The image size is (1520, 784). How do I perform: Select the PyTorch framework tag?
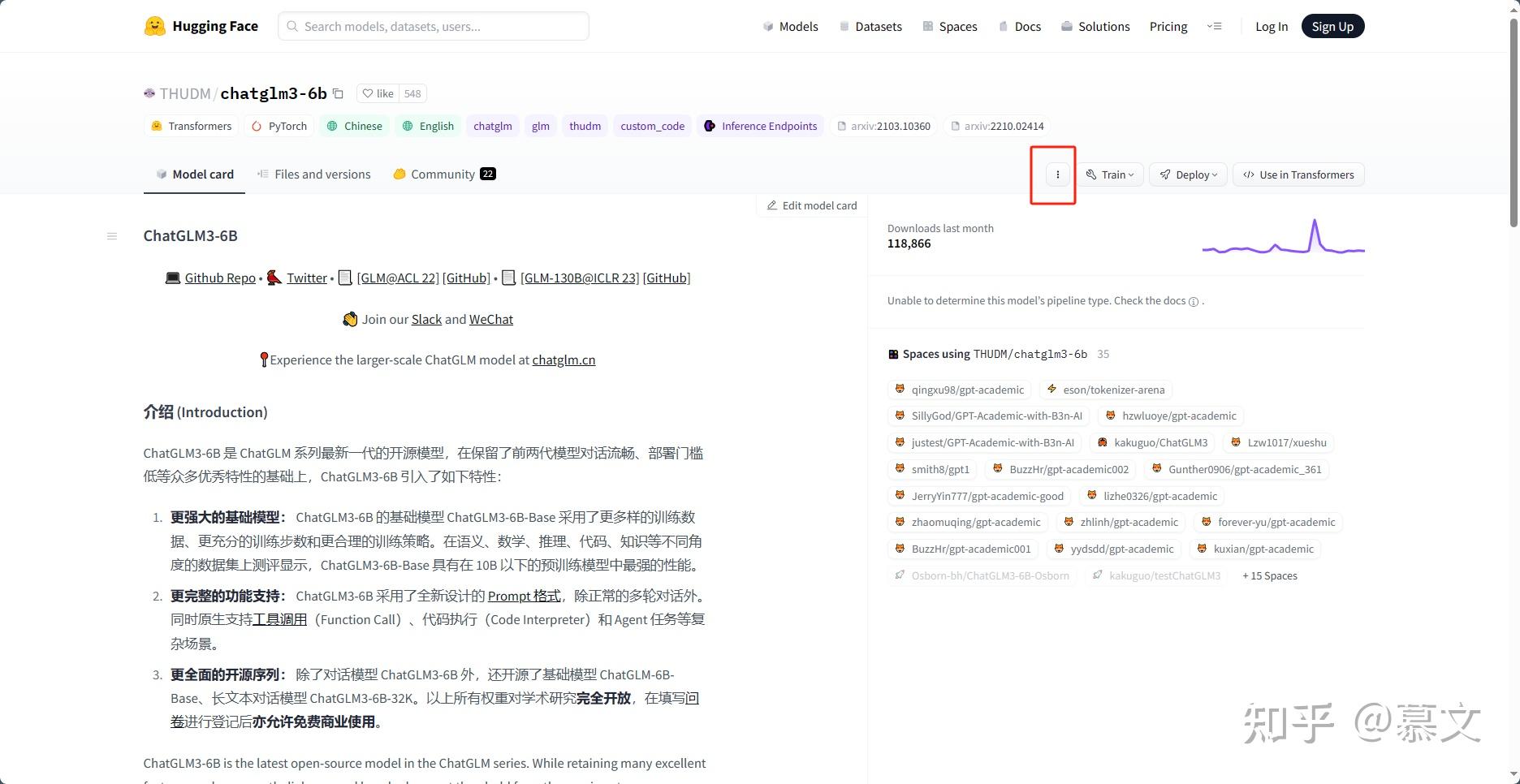279,126
